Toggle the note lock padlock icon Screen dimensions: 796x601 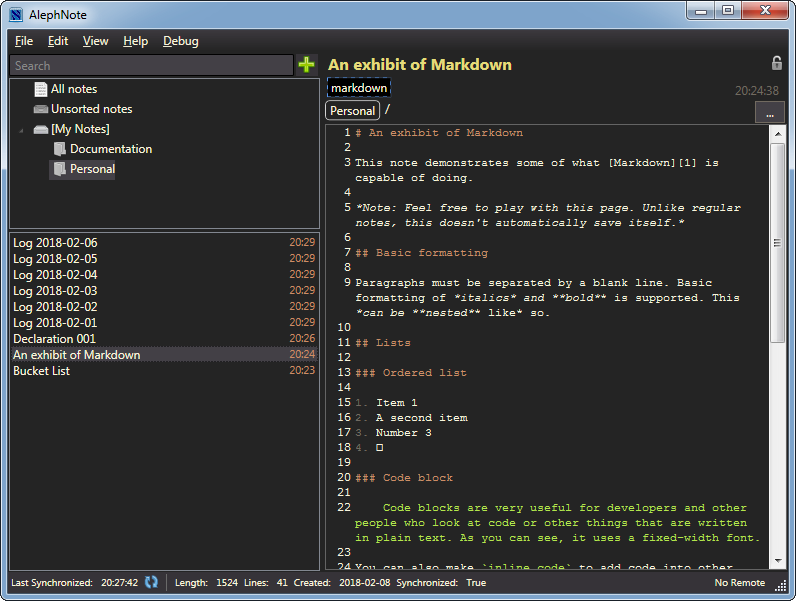pyautogui.click(x=776, y=64)
